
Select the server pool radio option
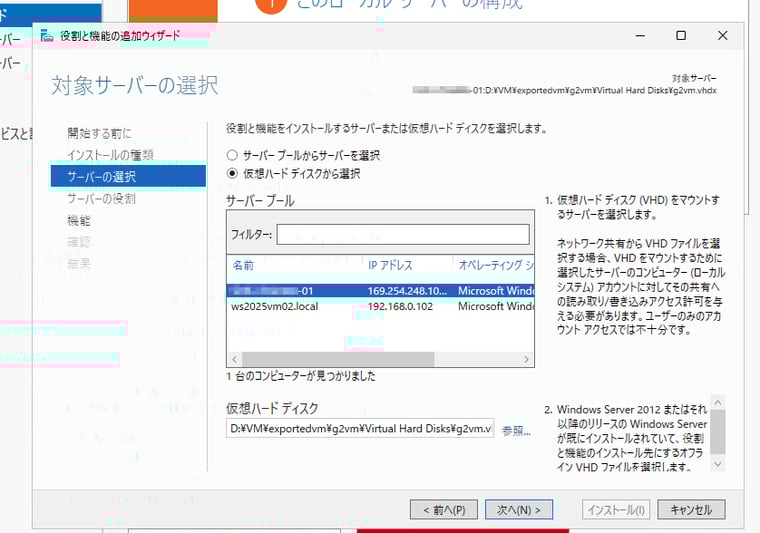[x=232, y=155]
